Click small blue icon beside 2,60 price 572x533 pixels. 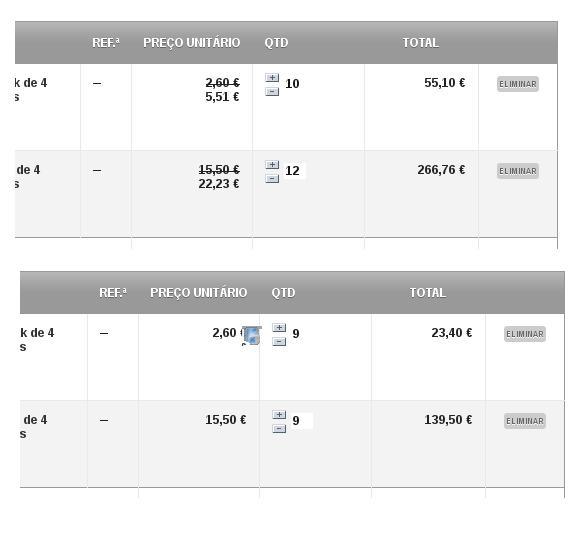pyautogui.click(x=252, y=336)
